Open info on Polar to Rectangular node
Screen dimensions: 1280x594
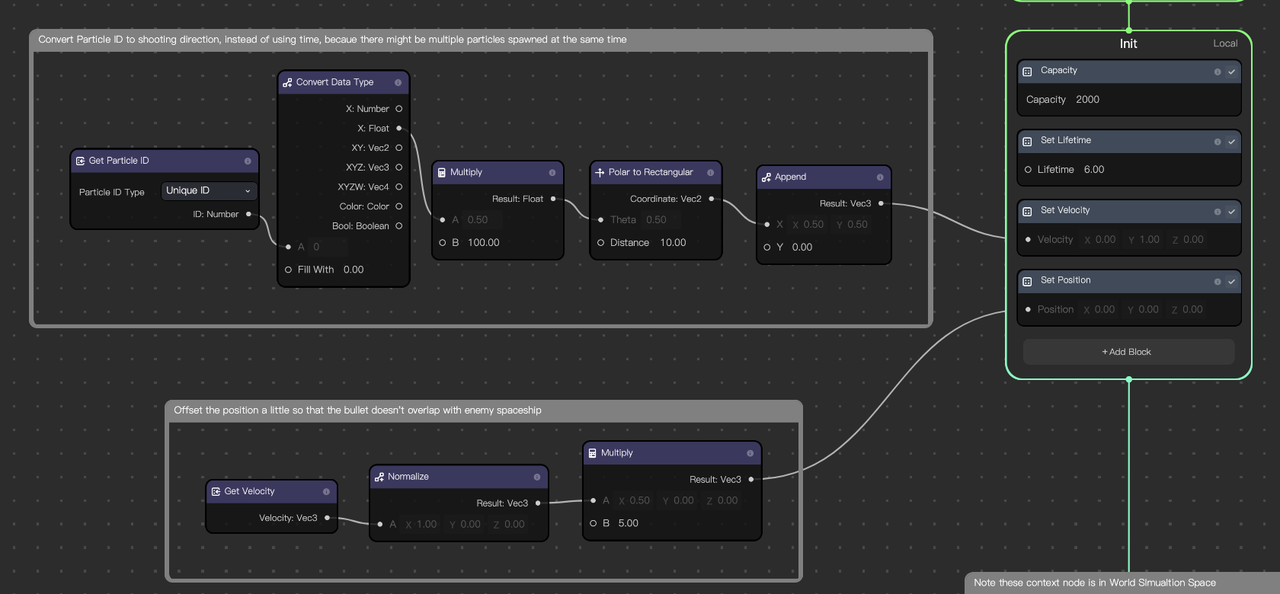pos(710,173)
